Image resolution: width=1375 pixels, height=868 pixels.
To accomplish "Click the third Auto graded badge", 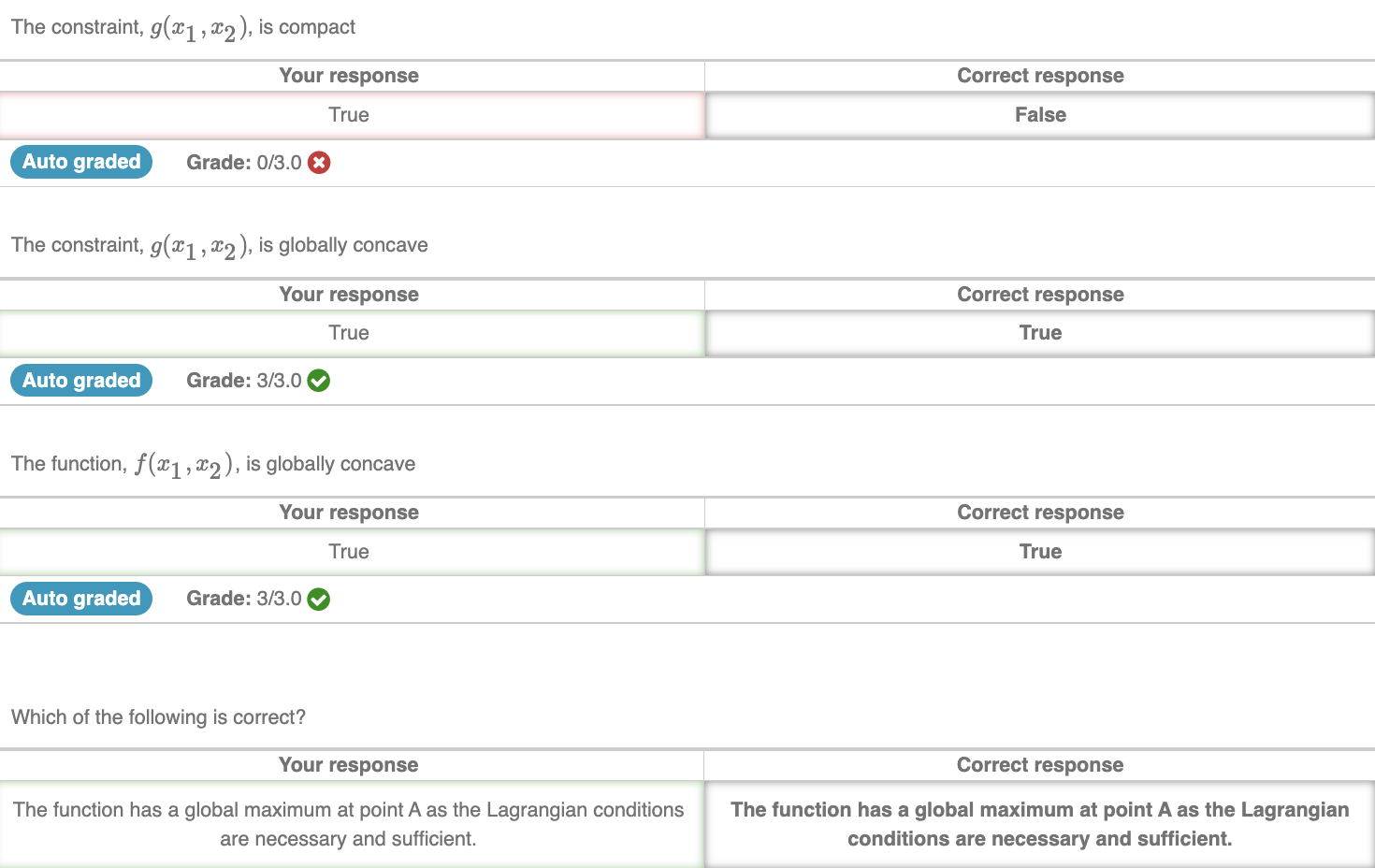I will click(81, 599).
